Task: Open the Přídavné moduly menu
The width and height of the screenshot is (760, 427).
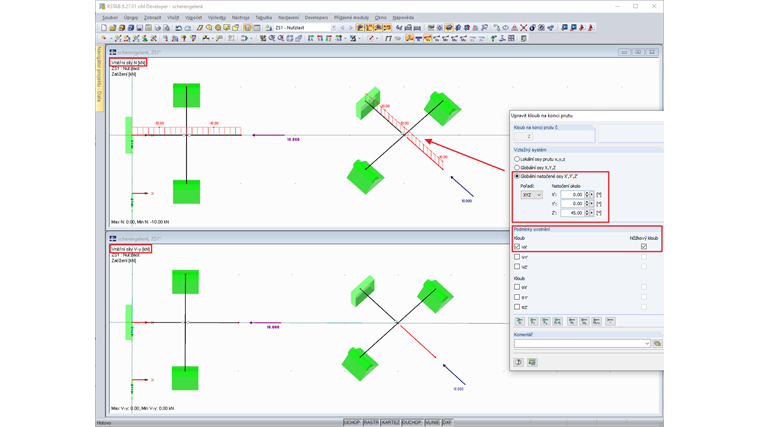Action: pyautogui.click(x=351, y=17)
